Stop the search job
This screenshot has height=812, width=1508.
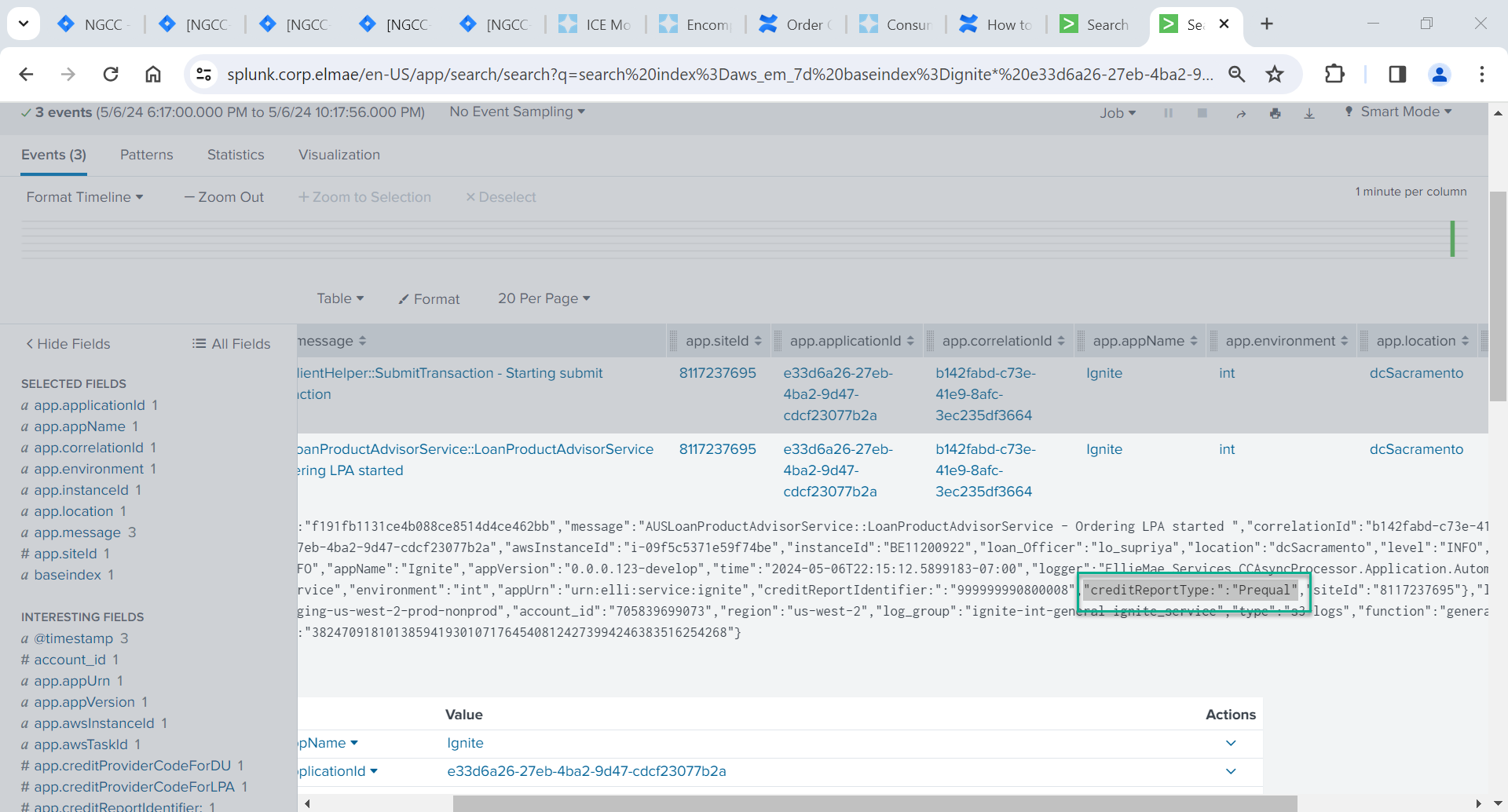[x=1202, y=113]
